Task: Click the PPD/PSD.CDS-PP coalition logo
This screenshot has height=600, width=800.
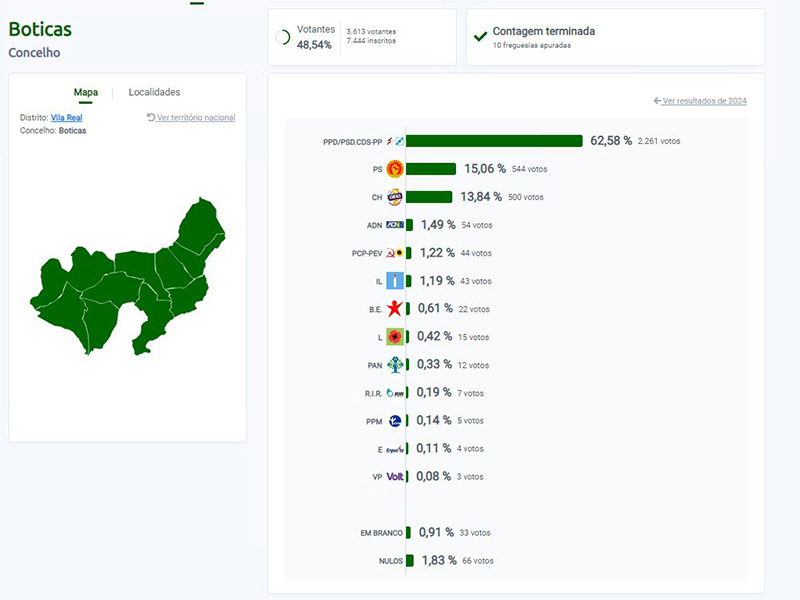Action: tap(395, 141)
